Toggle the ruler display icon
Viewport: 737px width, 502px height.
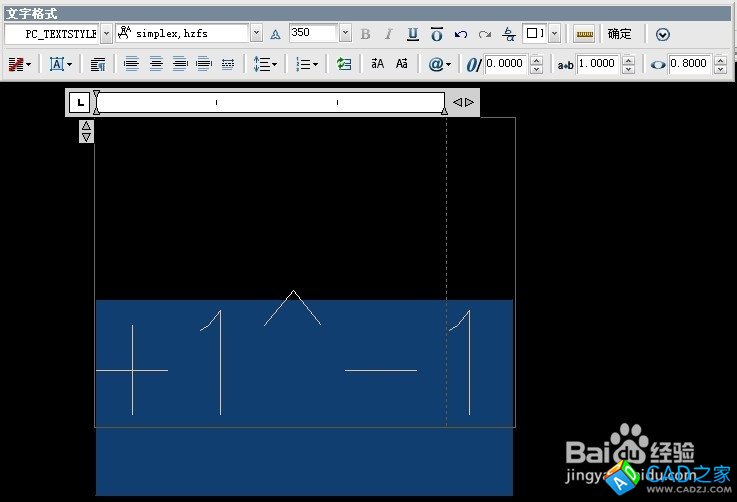coord(585,34)
